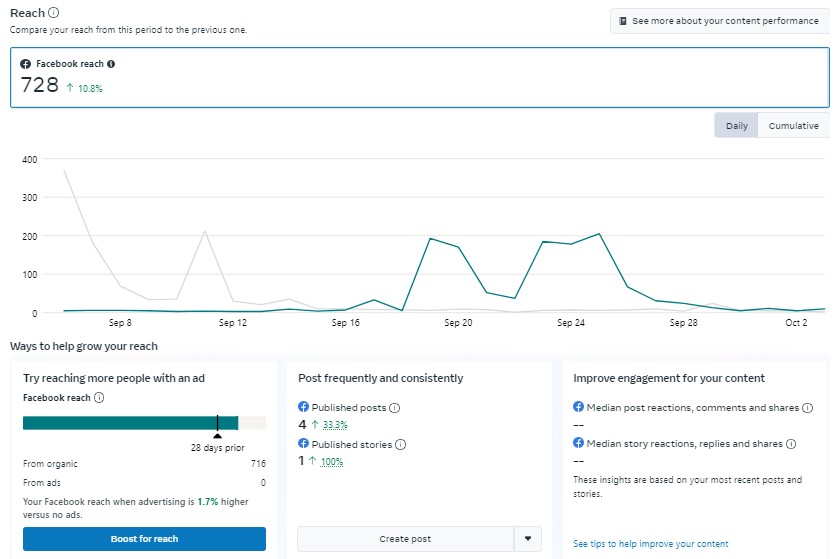
Task: Click info icon next to Published stories
Action: (x=400, y=444)
